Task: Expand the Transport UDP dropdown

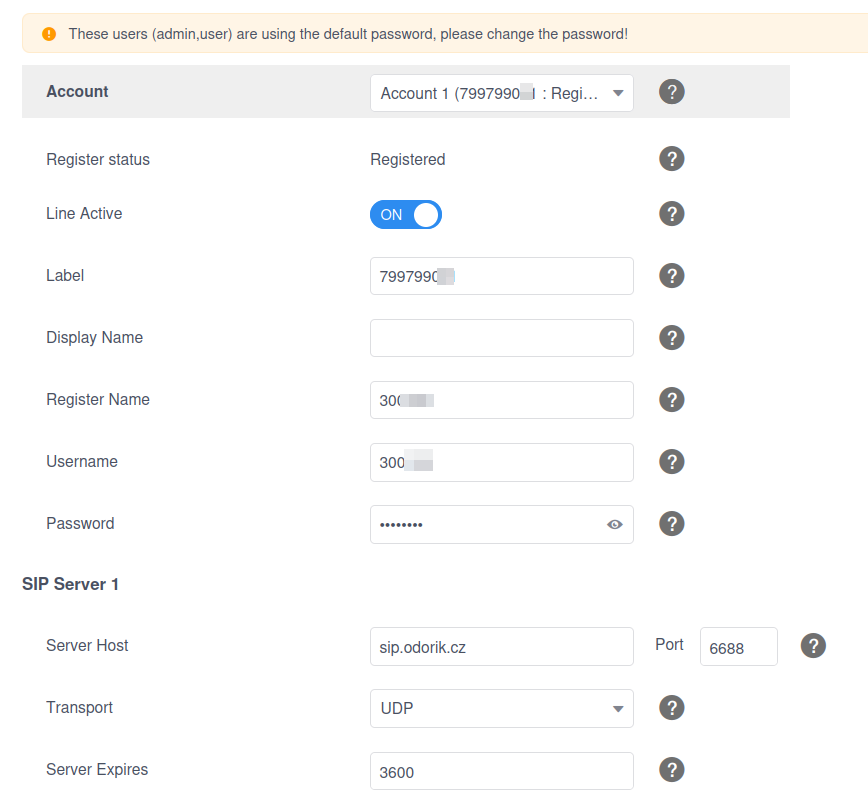Action: pyautogui.click(x=502, y=709)
